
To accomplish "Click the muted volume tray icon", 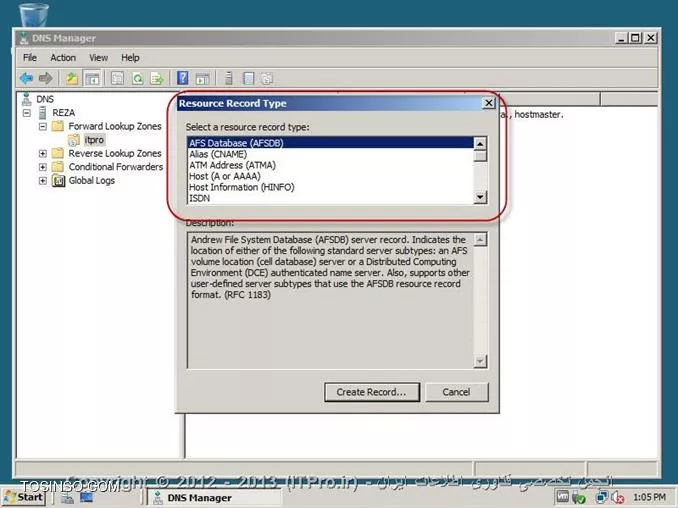I will point(617,498).
